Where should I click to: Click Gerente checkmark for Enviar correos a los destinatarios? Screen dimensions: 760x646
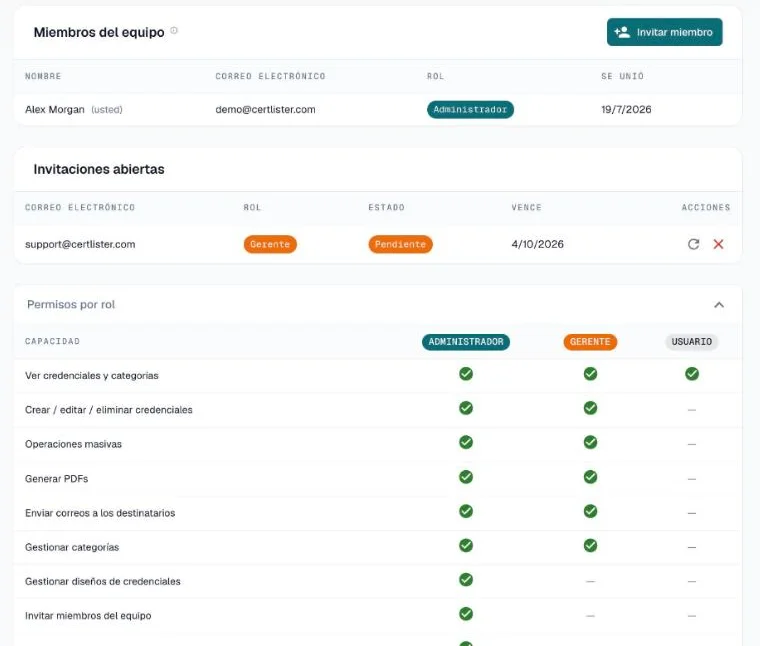590,511
